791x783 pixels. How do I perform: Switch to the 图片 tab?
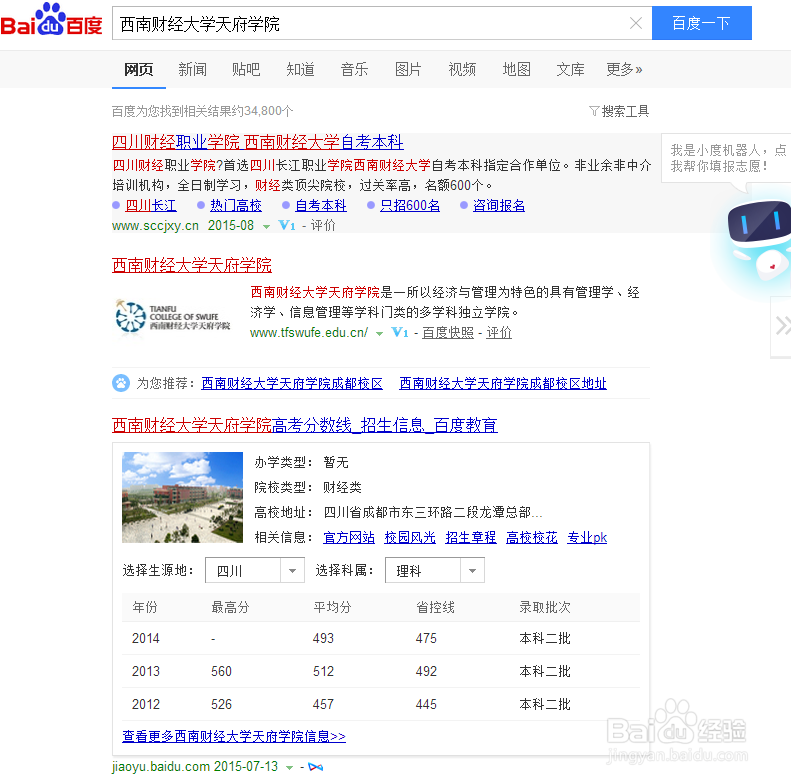coord(408,69)
